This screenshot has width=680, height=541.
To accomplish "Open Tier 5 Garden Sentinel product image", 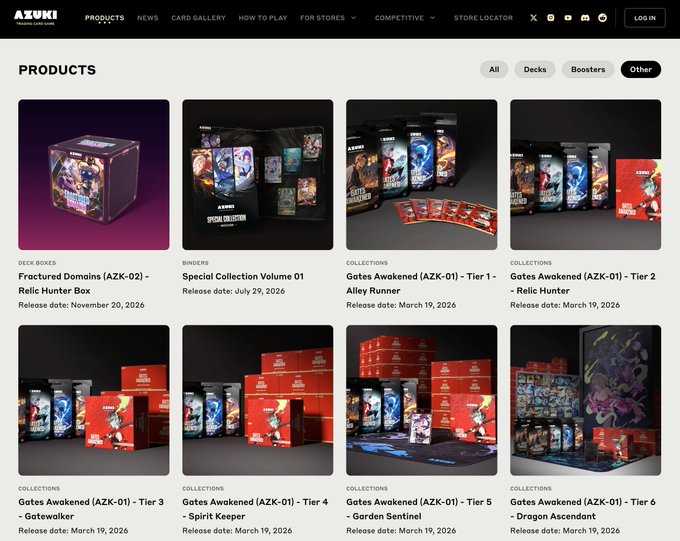I will point(422,400).
